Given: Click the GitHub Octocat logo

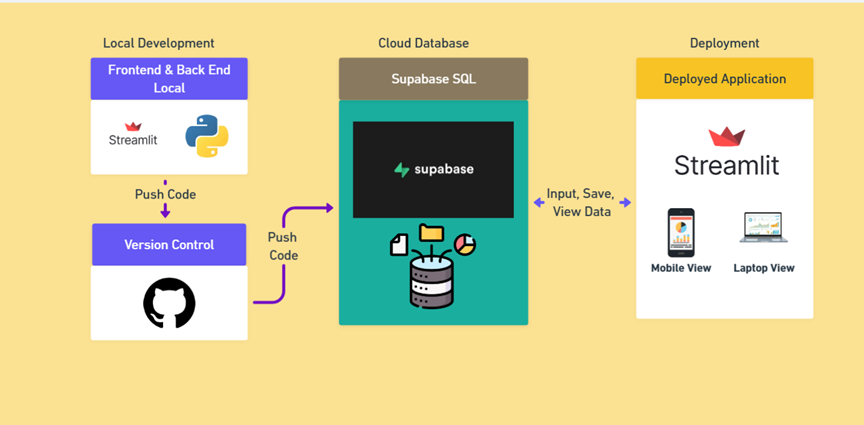Looking at the screenshot, I should point(169,304).
